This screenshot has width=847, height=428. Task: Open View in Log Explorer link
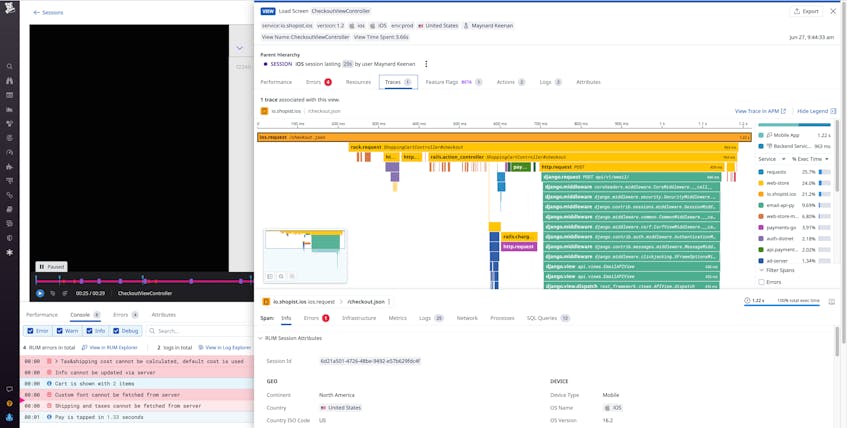[225, 347]
